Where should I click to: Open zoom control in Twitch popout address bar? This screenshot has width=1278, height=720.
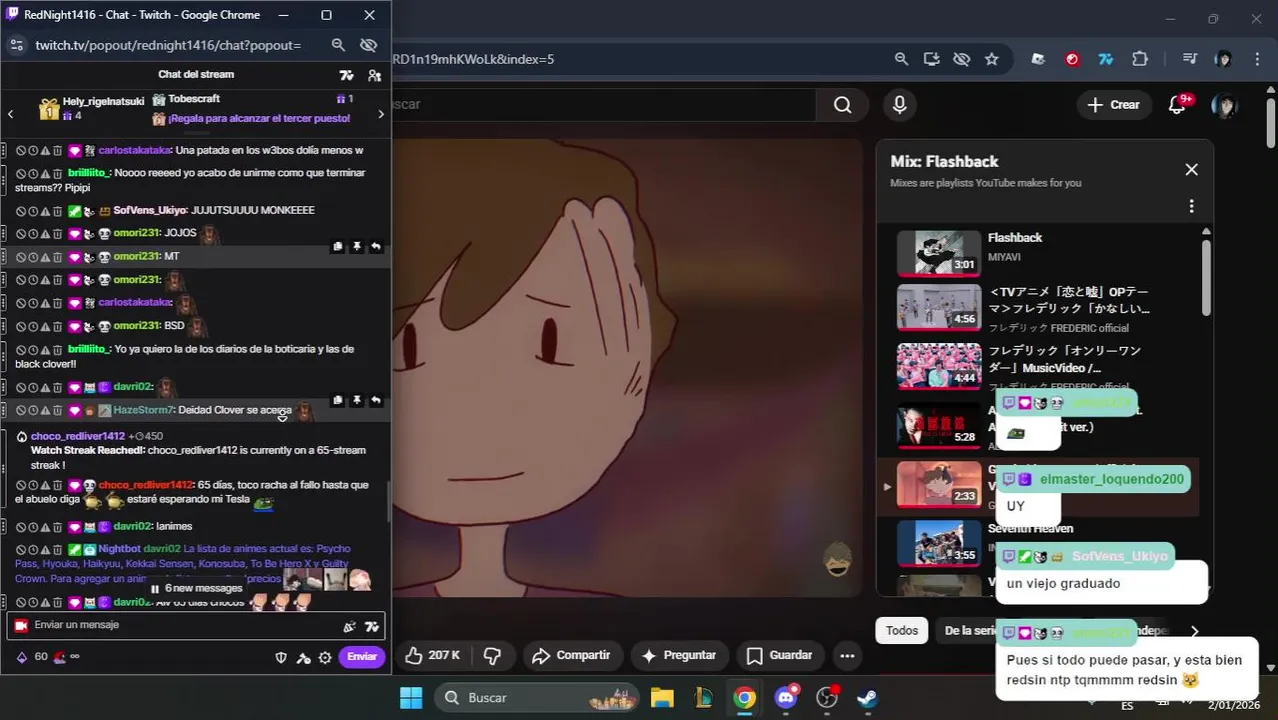338,45
